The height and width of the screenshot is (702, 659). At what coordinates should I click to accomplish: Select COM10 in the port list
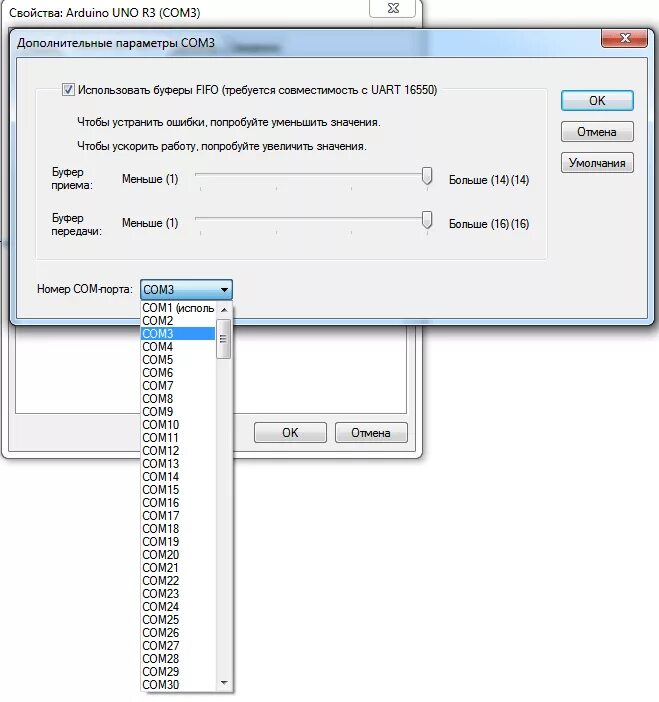pyautogui.click(x=178, y=425)
